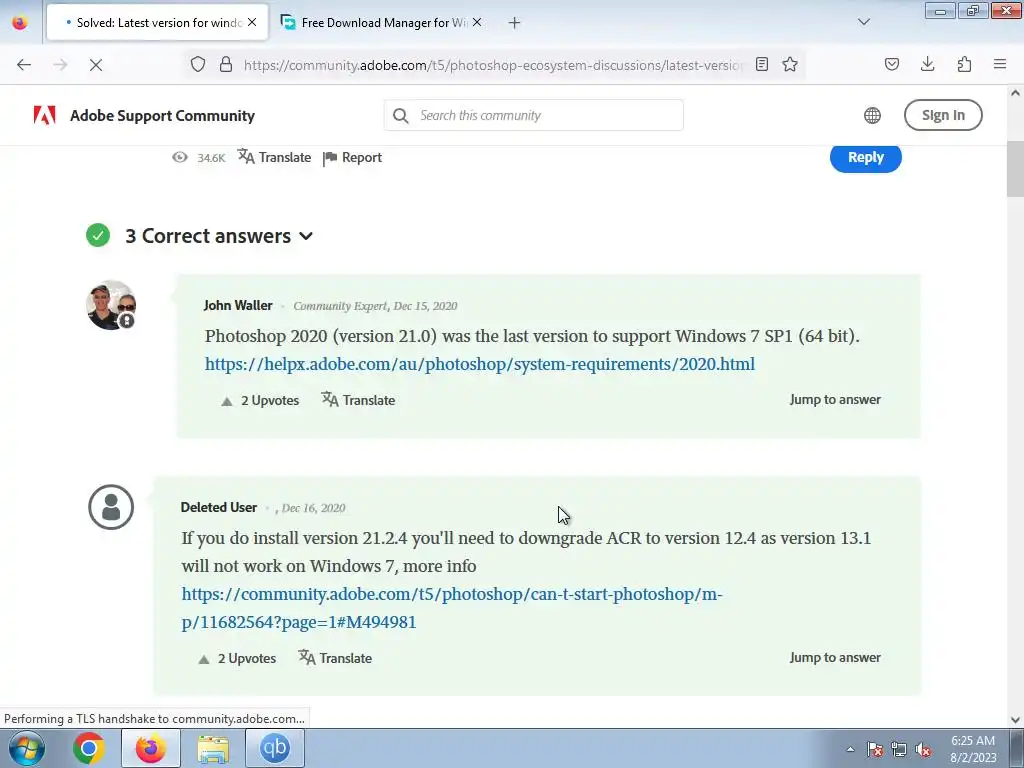This screenshot has height=768, width=1024.
Task: Click the blue Reply button
Action: pyautogui.click(x=865, y=157)
